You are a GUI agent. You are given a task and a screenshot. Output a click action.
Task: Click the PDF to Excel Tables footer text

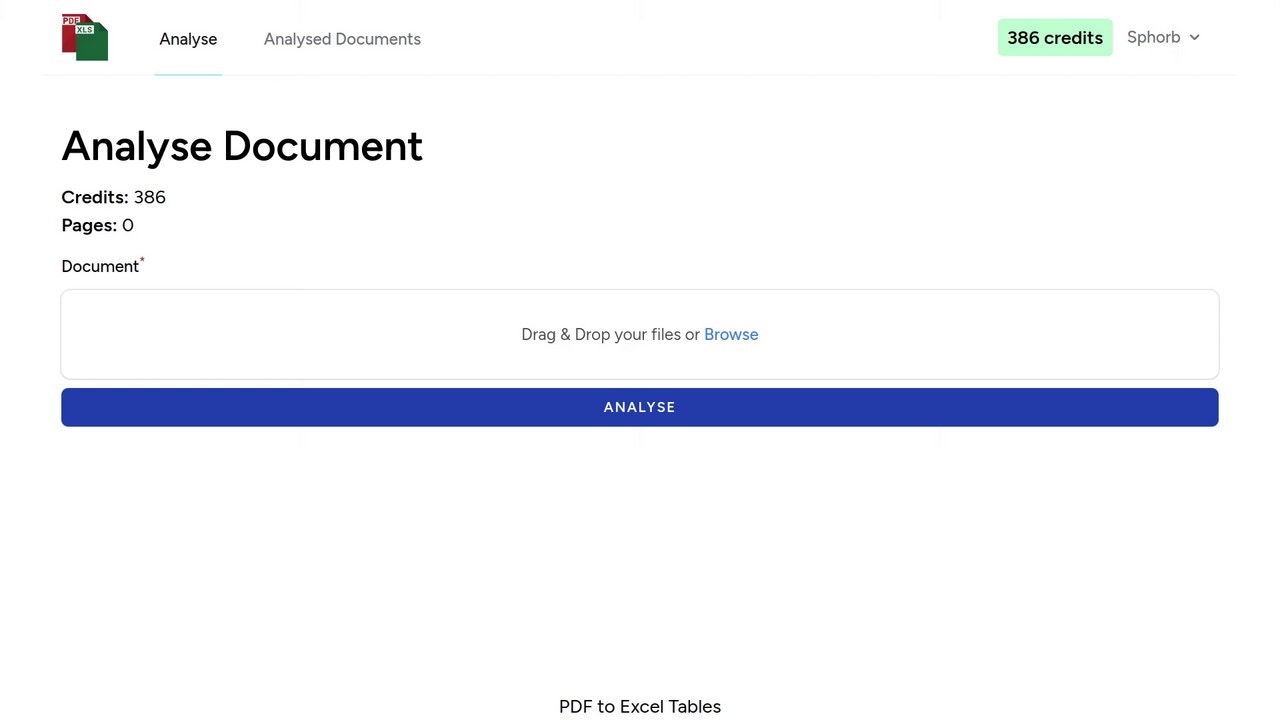[x=640, y=706]
